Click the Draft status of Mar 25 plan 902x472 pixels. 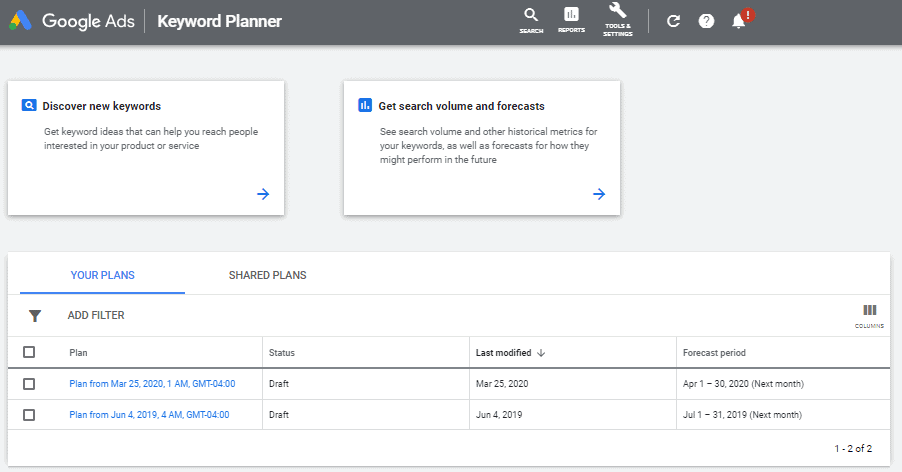[x=279, y=383]
